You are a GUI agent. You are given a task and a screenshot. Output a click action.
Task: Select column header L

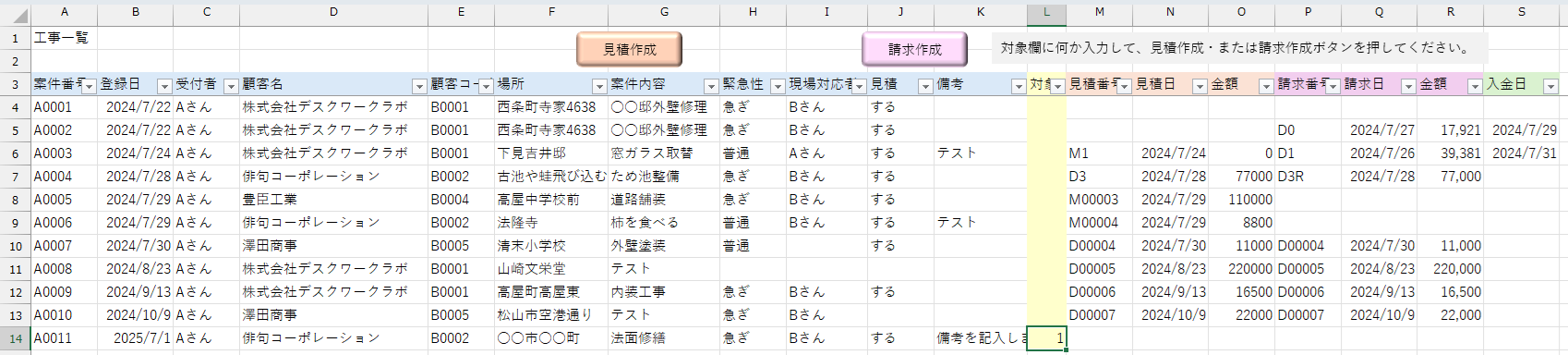click(x=1046, y=12)
